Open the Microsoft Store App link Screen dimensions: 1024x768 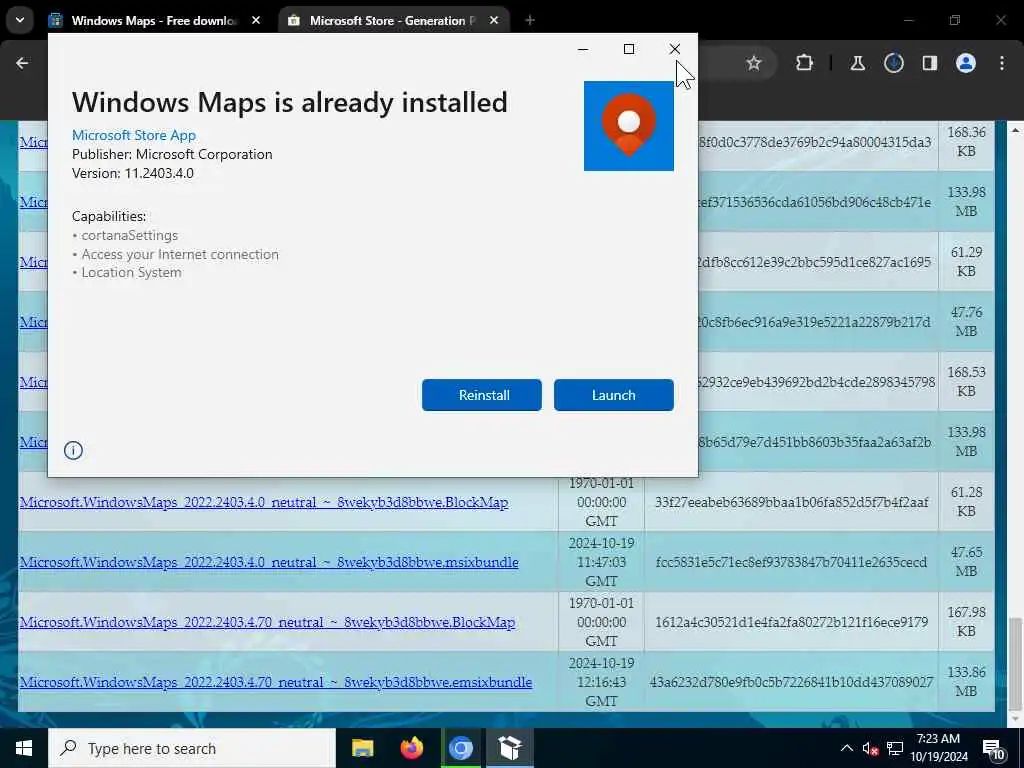[134, 135]
